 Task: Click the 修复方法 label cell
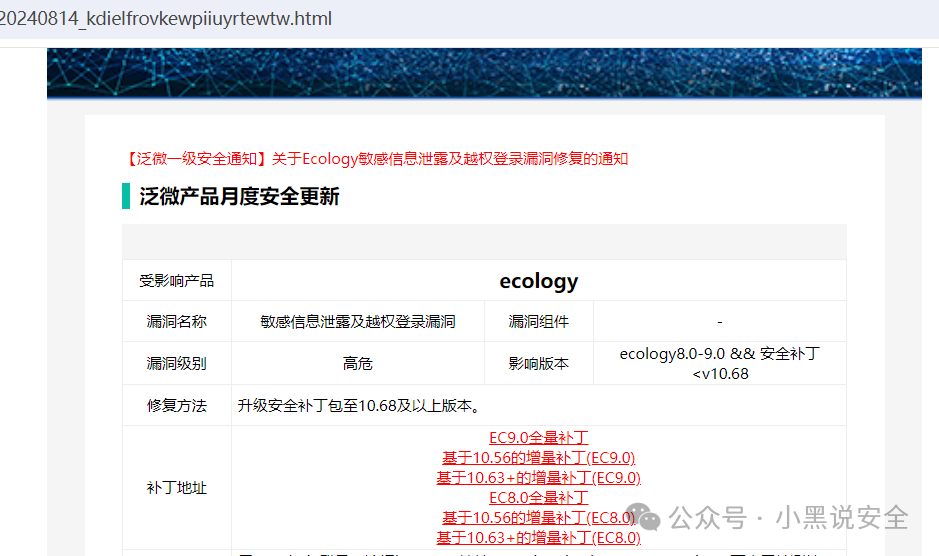177,406
